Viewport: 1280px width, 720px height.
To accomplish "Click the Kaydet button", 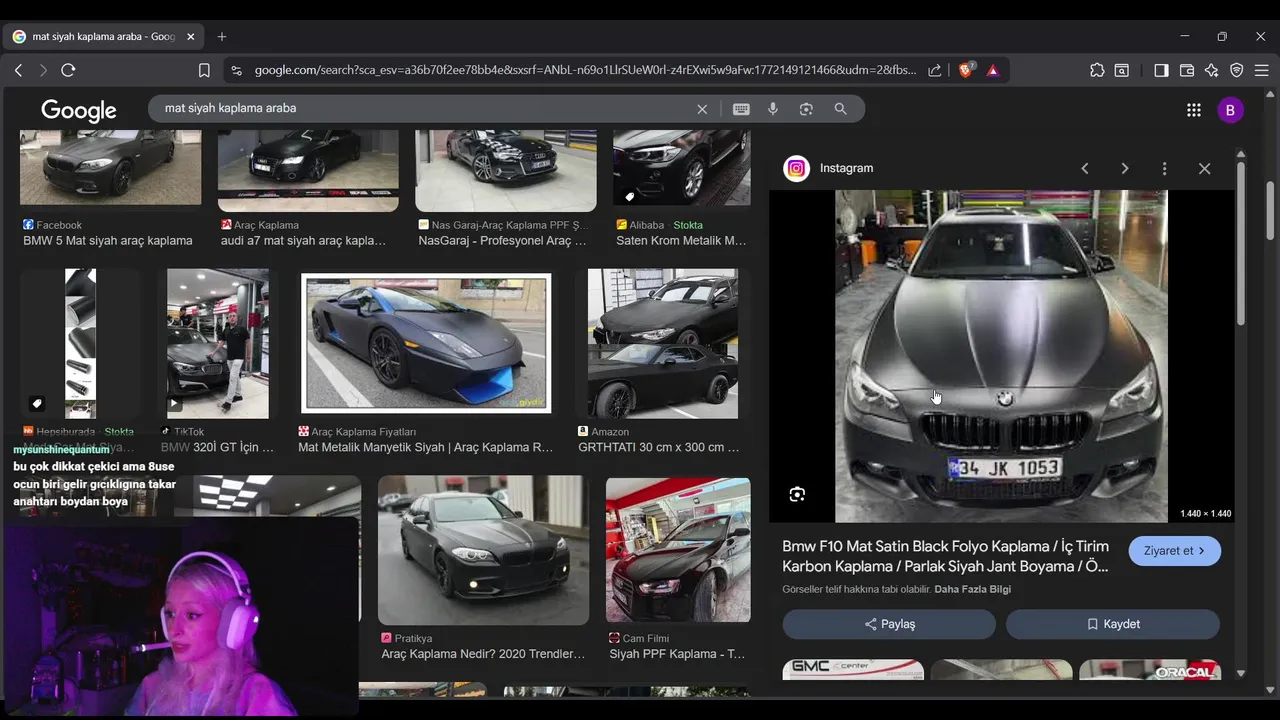I will coord(1113,624).
